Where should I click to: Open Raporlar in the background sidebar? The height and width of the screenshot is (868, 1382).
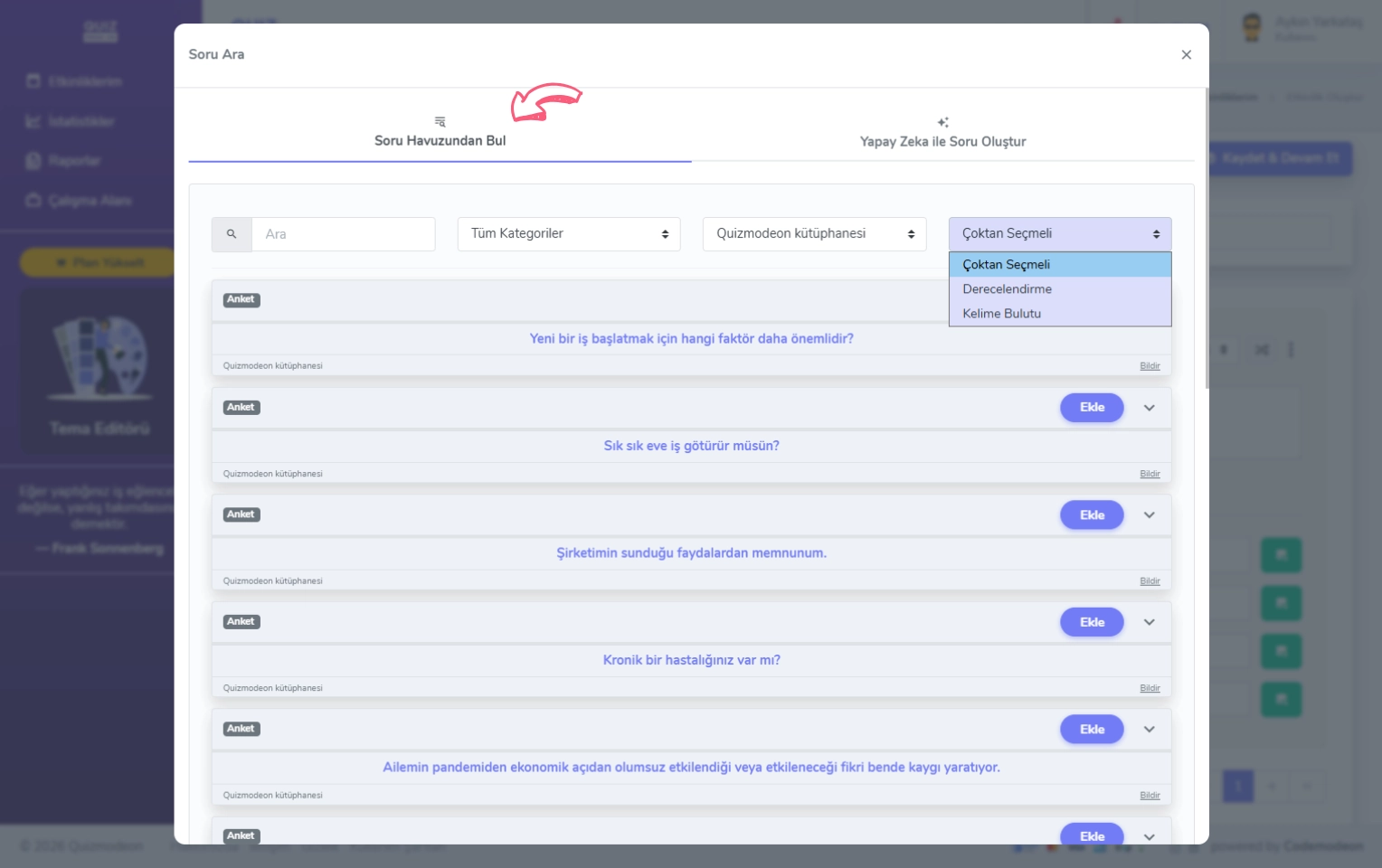[x=74, y=161]
